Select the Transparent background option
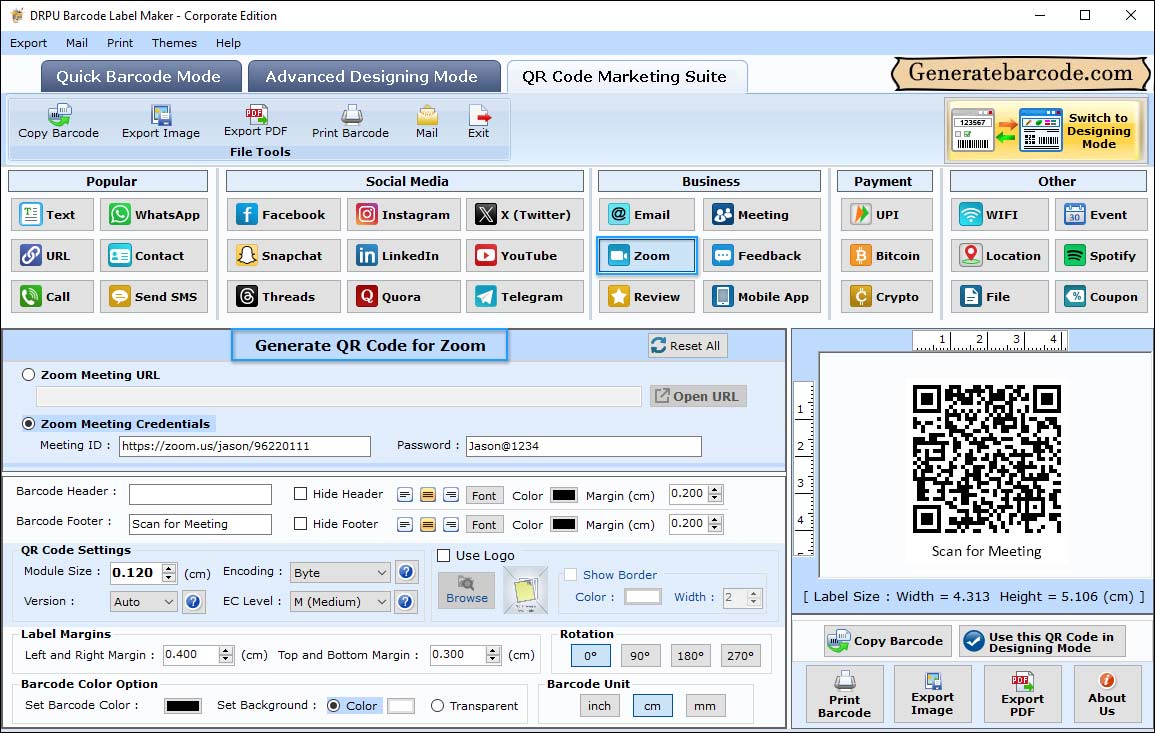This screenshot has height=733, width=1155. coord(438,706)
